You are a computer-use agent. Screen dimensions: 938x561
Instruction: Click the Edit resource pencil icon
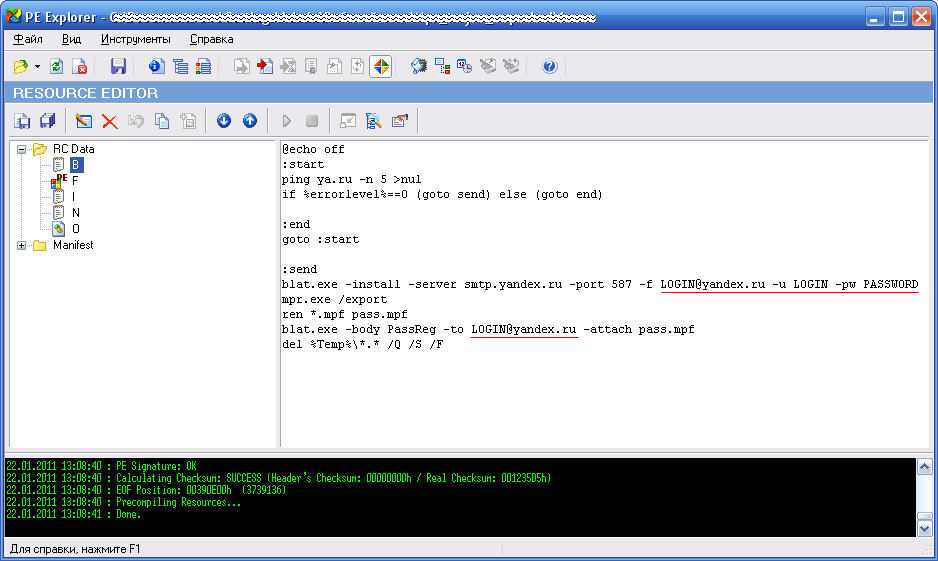coord(84,121)
